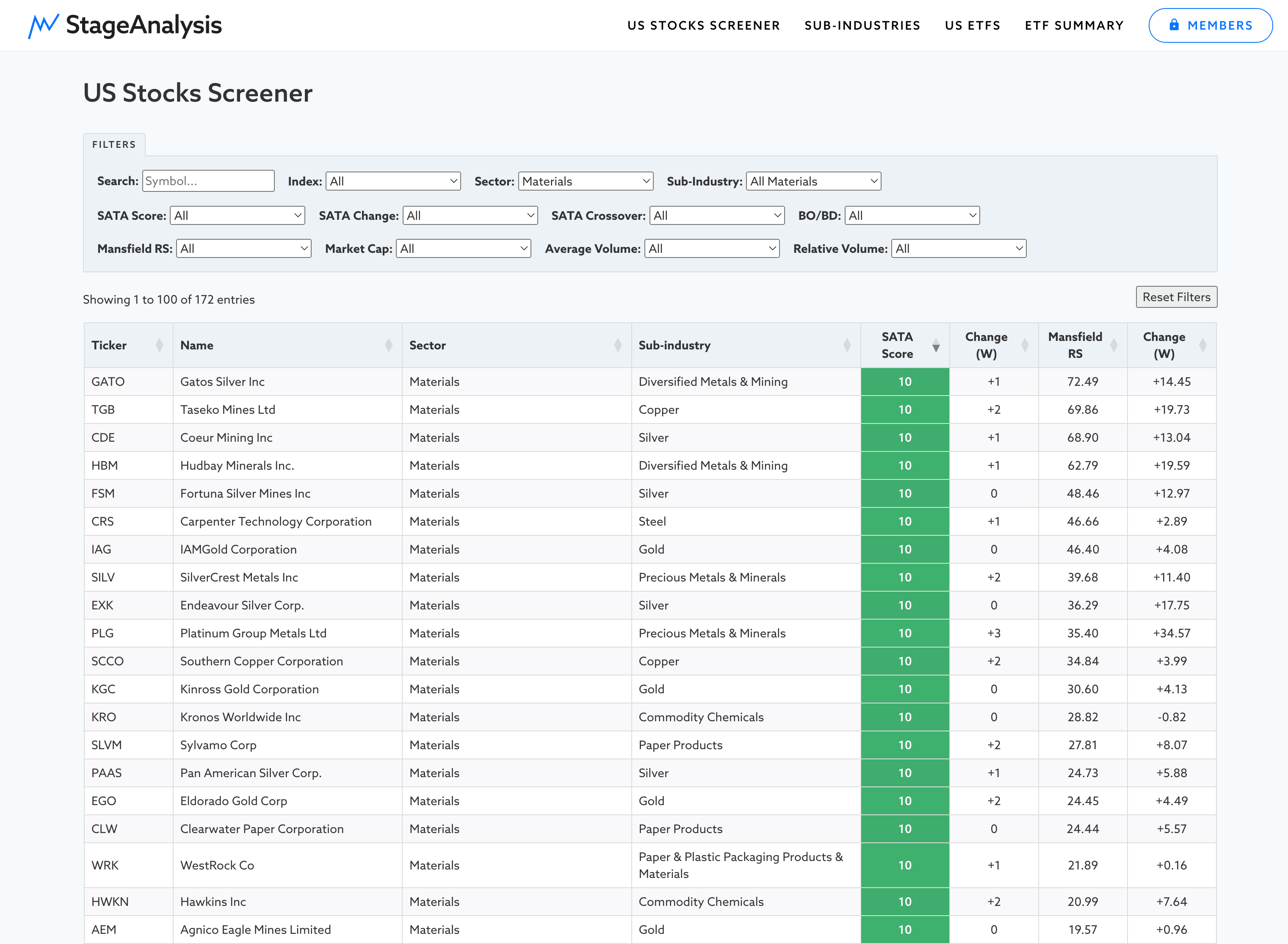Sort by Sector column arrows
Screen dimensions: 1288x944
[x=617, y=345]
